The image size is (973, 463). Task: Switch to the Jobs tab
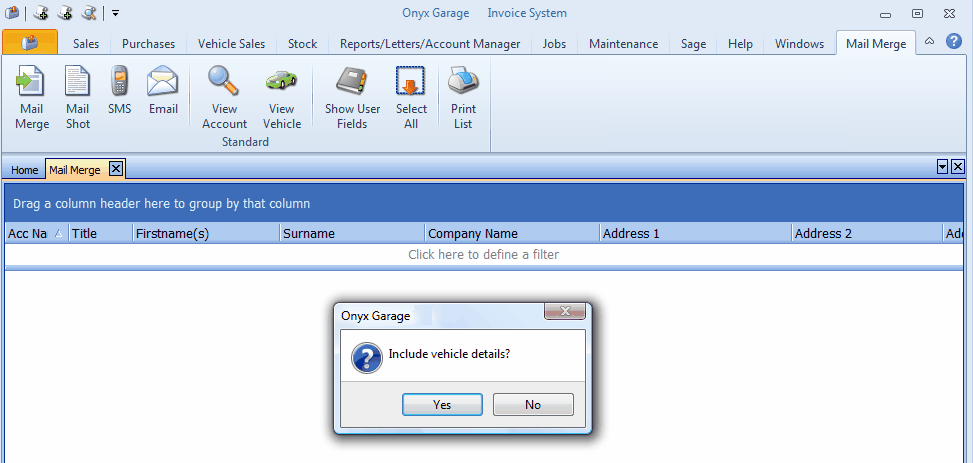(554, 43)
